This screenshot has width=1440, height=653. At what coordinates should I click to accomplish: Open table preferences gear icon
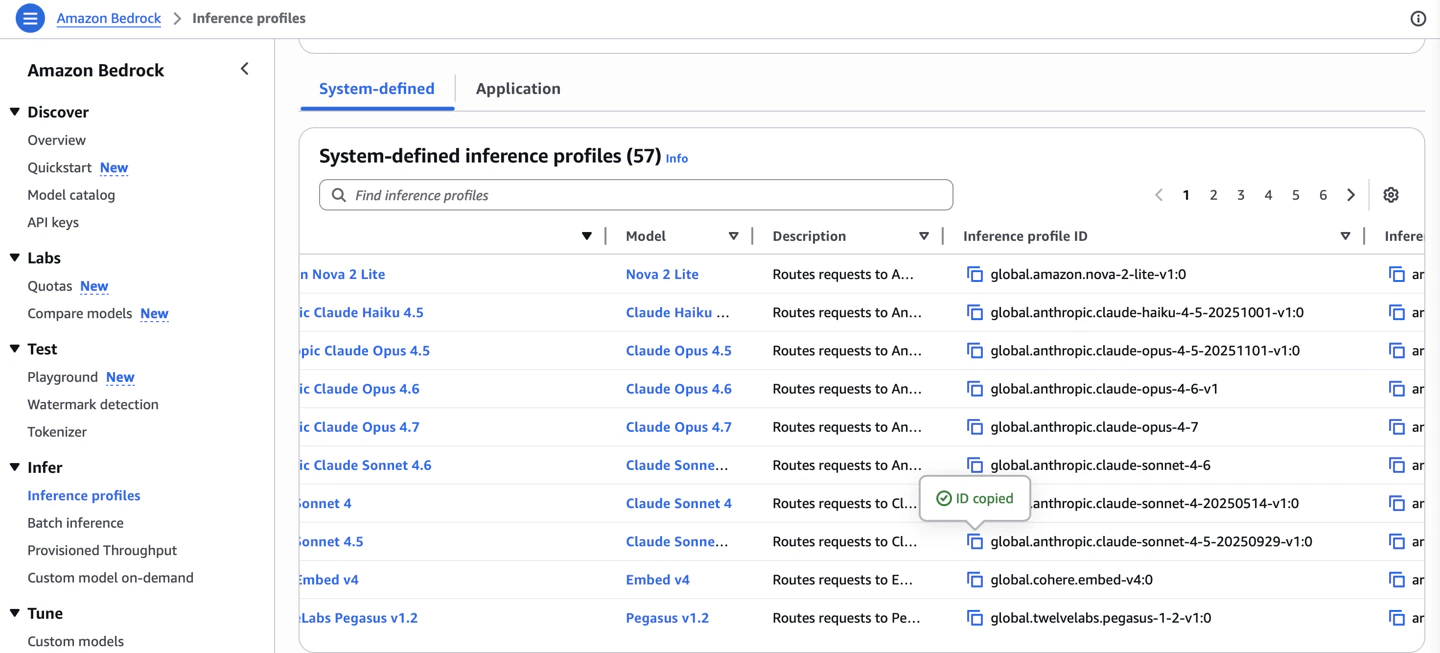tap(1391, 195)
